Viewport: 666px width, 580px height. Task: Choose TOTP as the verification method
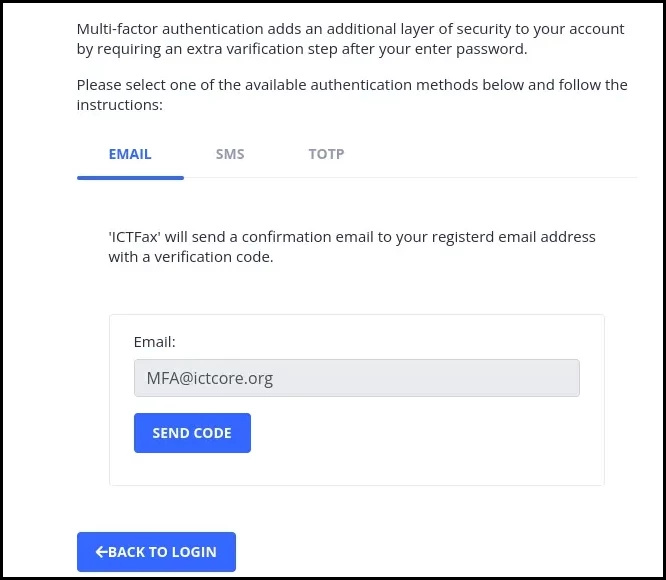pyautogui.click(x=326, y=154)
